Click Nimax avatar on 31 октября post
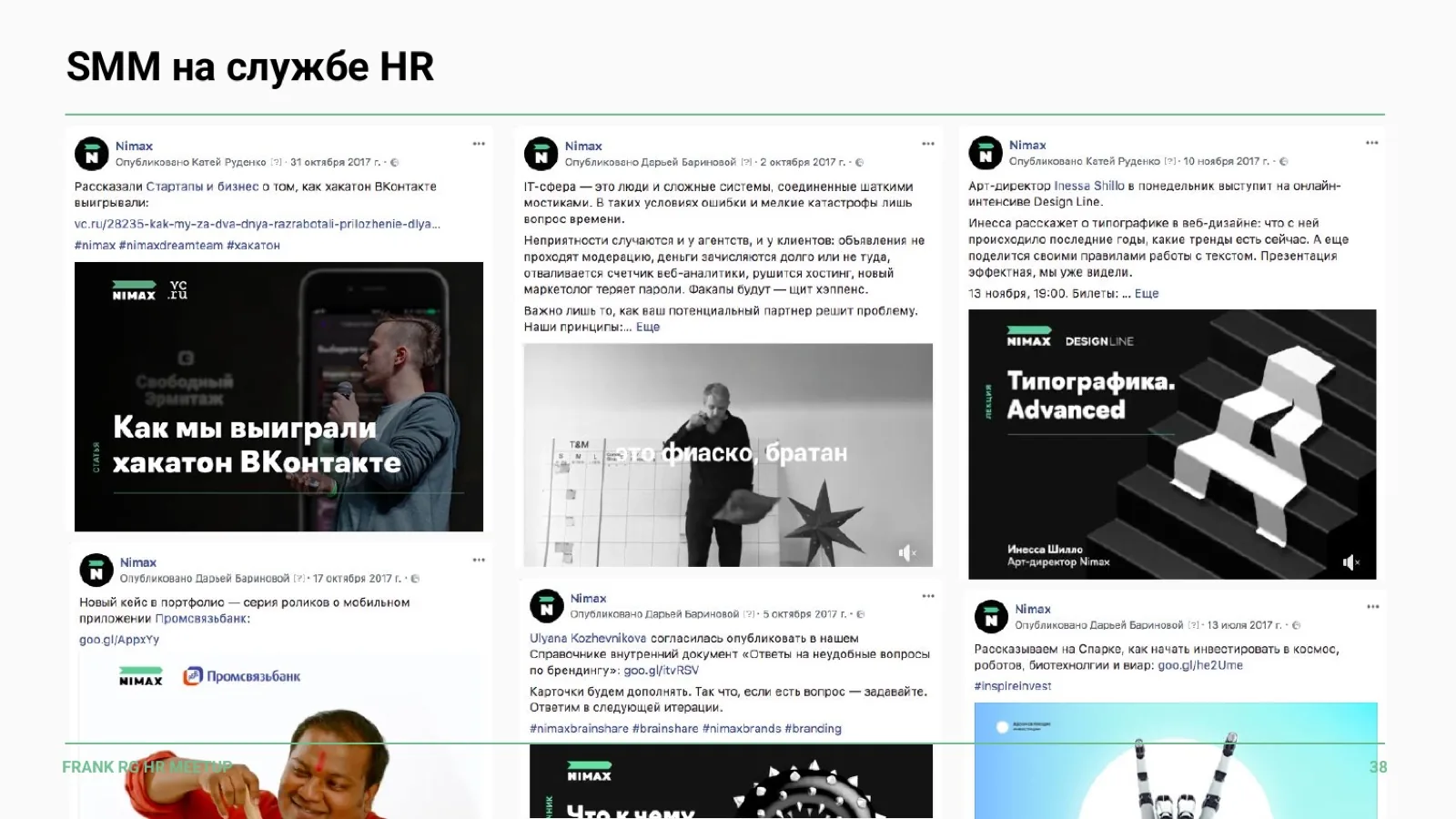 point(92,154)
